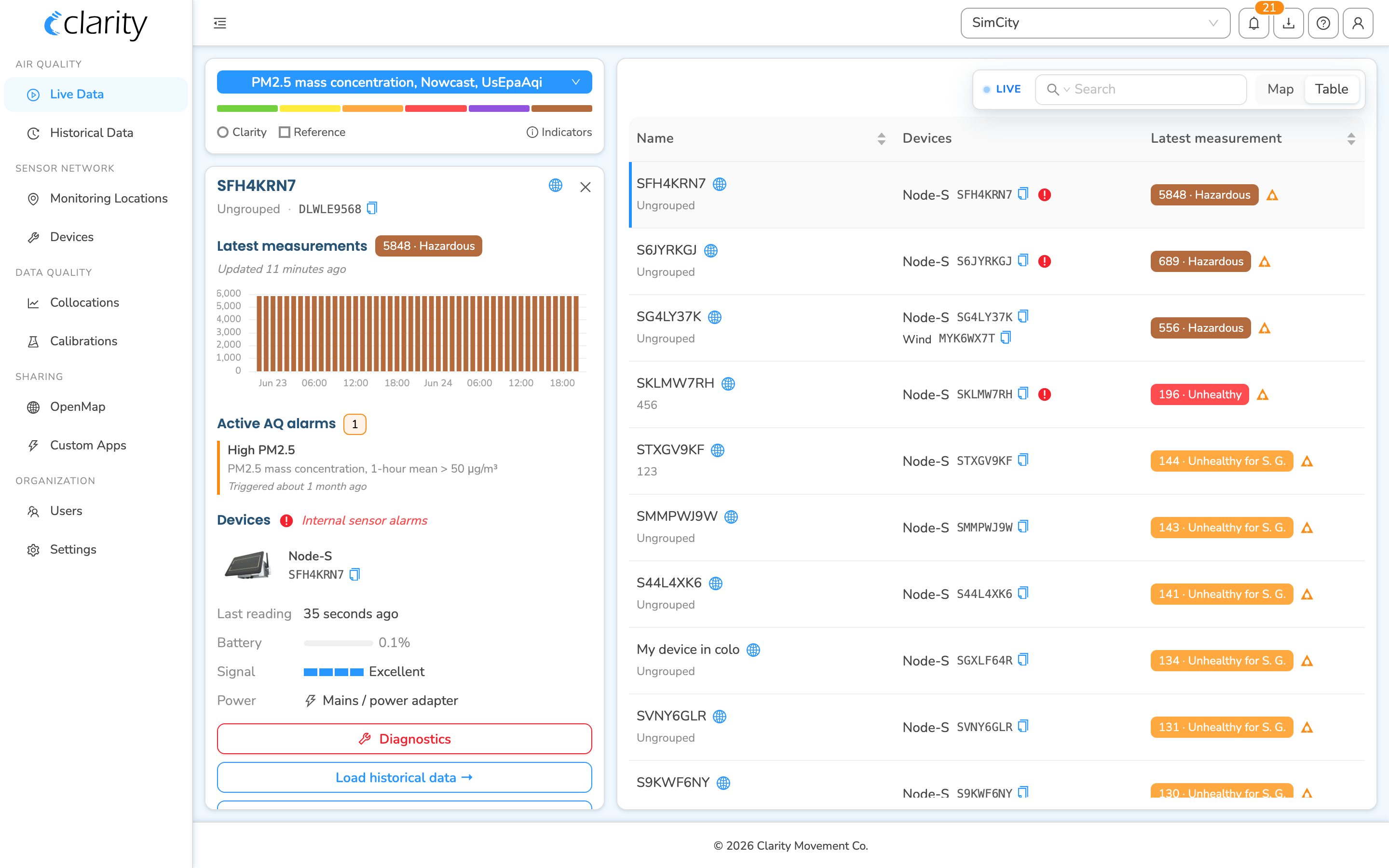The image size is (1389, 868).
Task: Click red alarm icon in SFH4KRN7 row
Action: (1045, 195)
